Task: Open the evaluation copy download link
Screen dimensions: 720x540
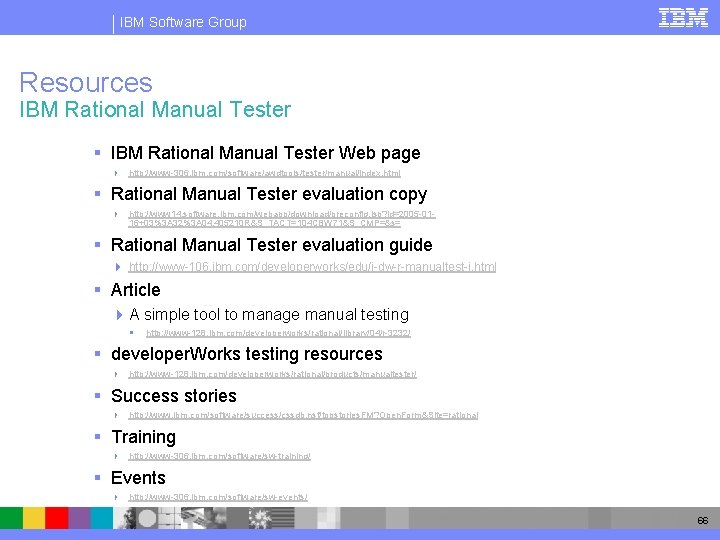Action: 282,219
